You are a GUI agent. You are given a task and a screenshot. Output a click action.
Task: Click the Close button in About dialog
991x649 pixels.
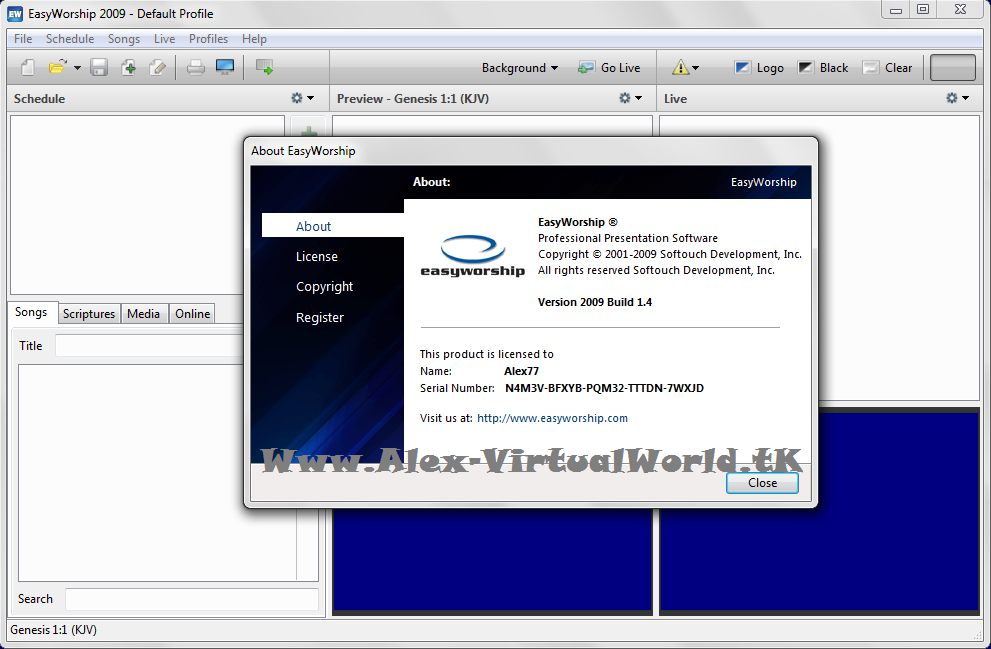pyautogui.click(x=762, y=483)
